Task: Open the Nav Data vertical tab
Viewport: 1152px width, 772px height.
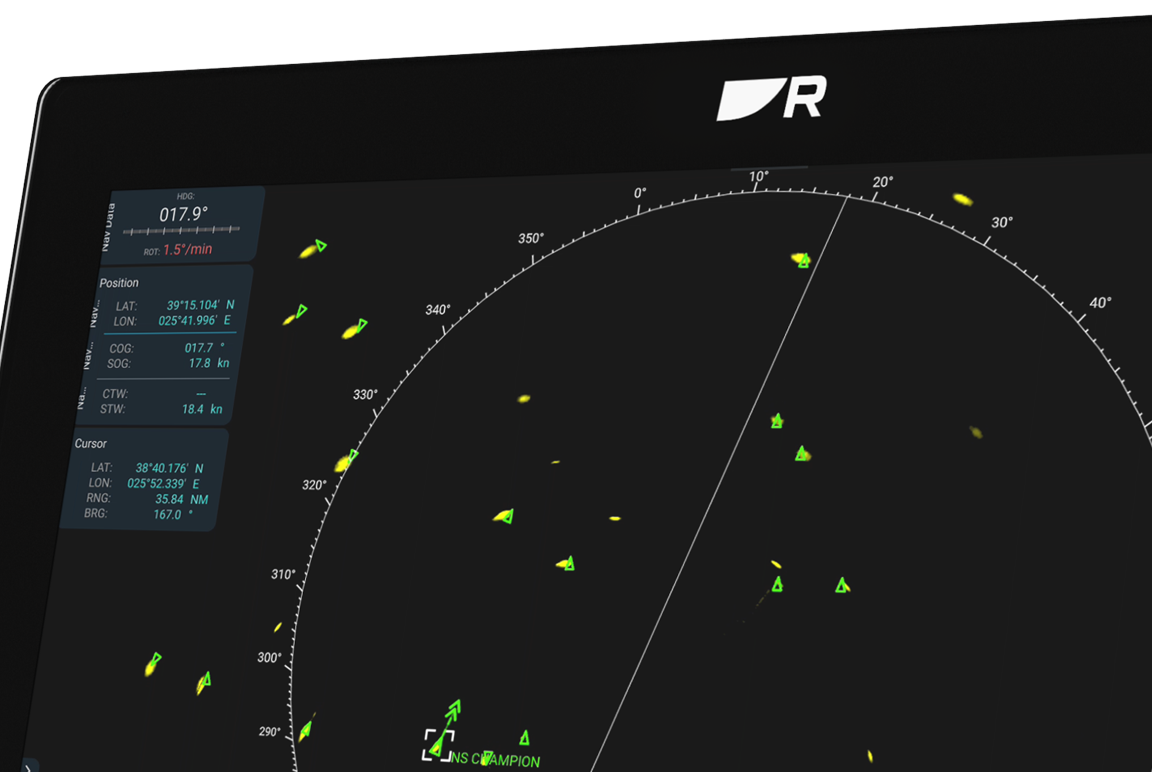Action: click(x=110, y=224)
